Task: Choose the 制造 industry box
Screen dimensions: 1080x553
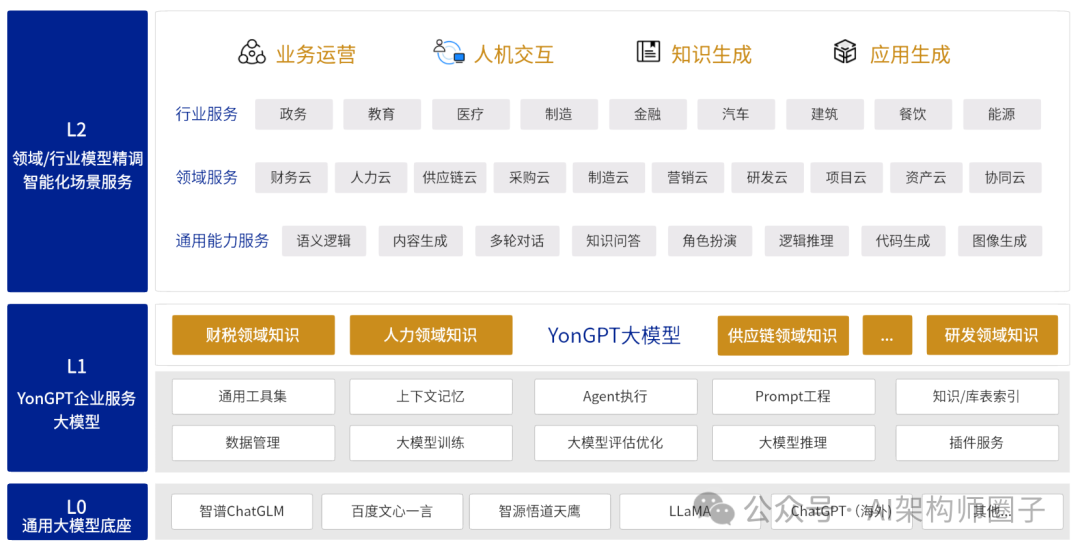Action: click(559, 114)
